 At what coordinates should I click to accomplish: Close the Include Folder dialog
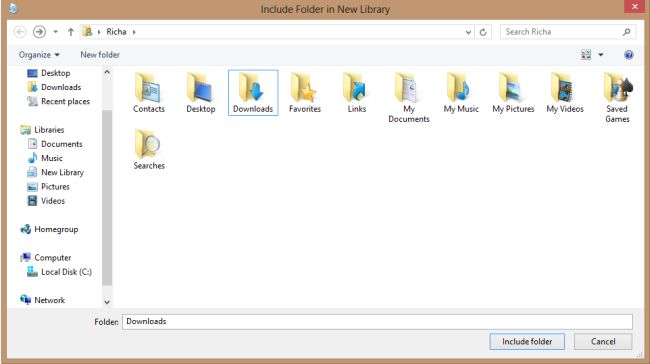coord(635,7)
